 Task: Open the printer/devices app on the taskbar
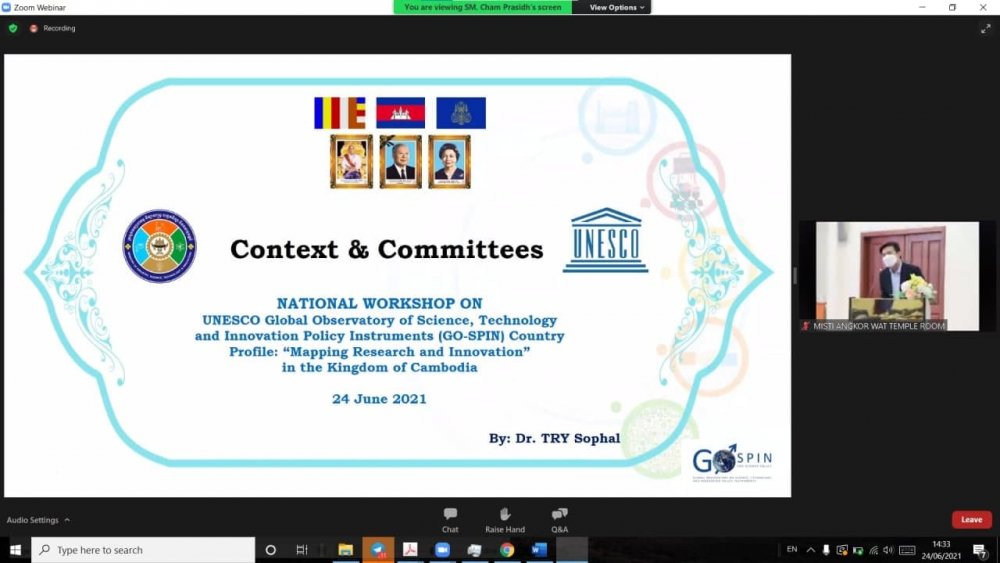point(474,550)
